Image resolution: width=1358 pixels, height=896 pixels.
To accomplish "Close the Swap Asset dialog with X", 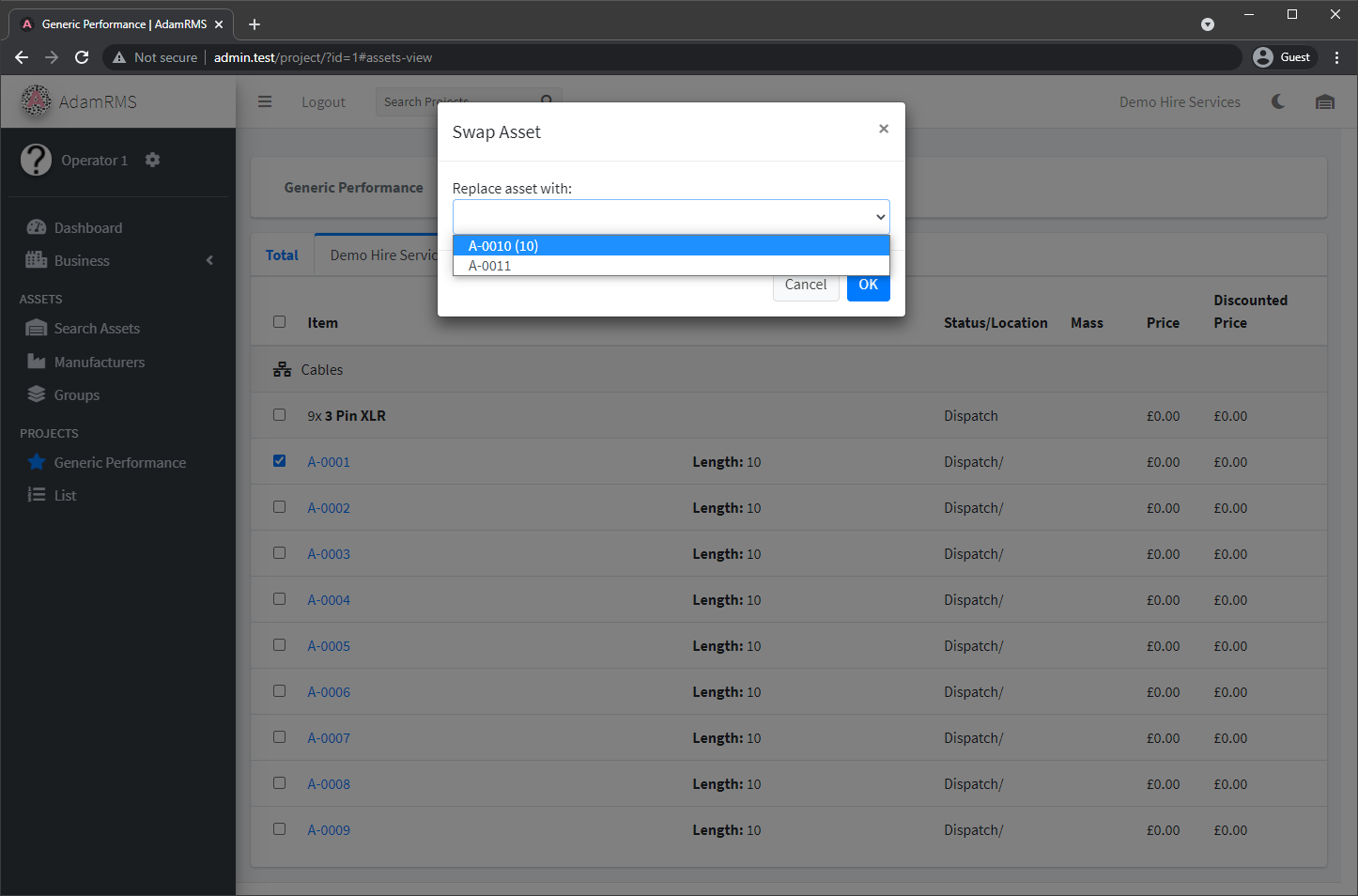I will 883,129.
